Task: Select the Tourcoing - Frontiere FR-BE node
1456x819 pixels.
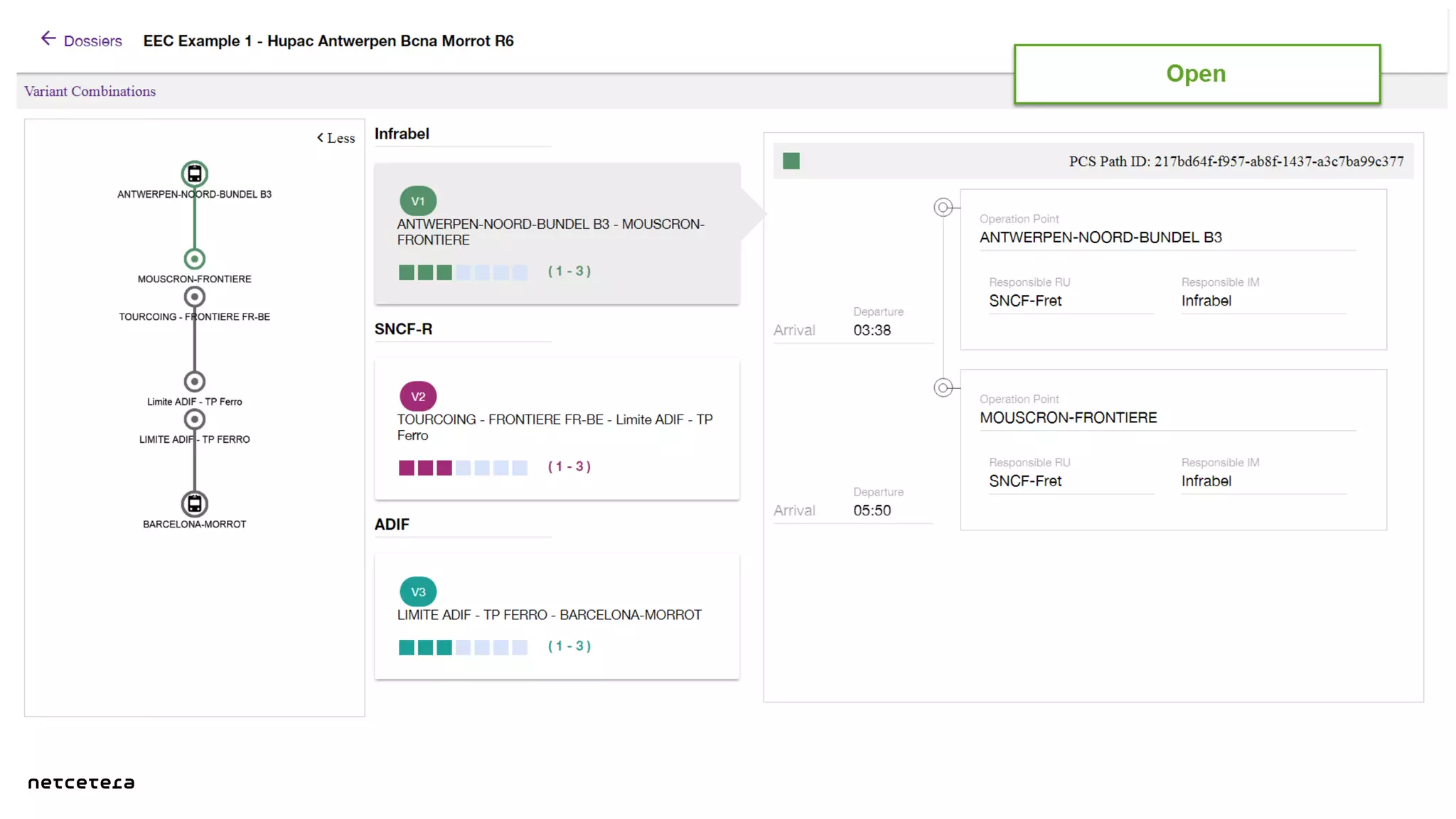Action: 194,296
